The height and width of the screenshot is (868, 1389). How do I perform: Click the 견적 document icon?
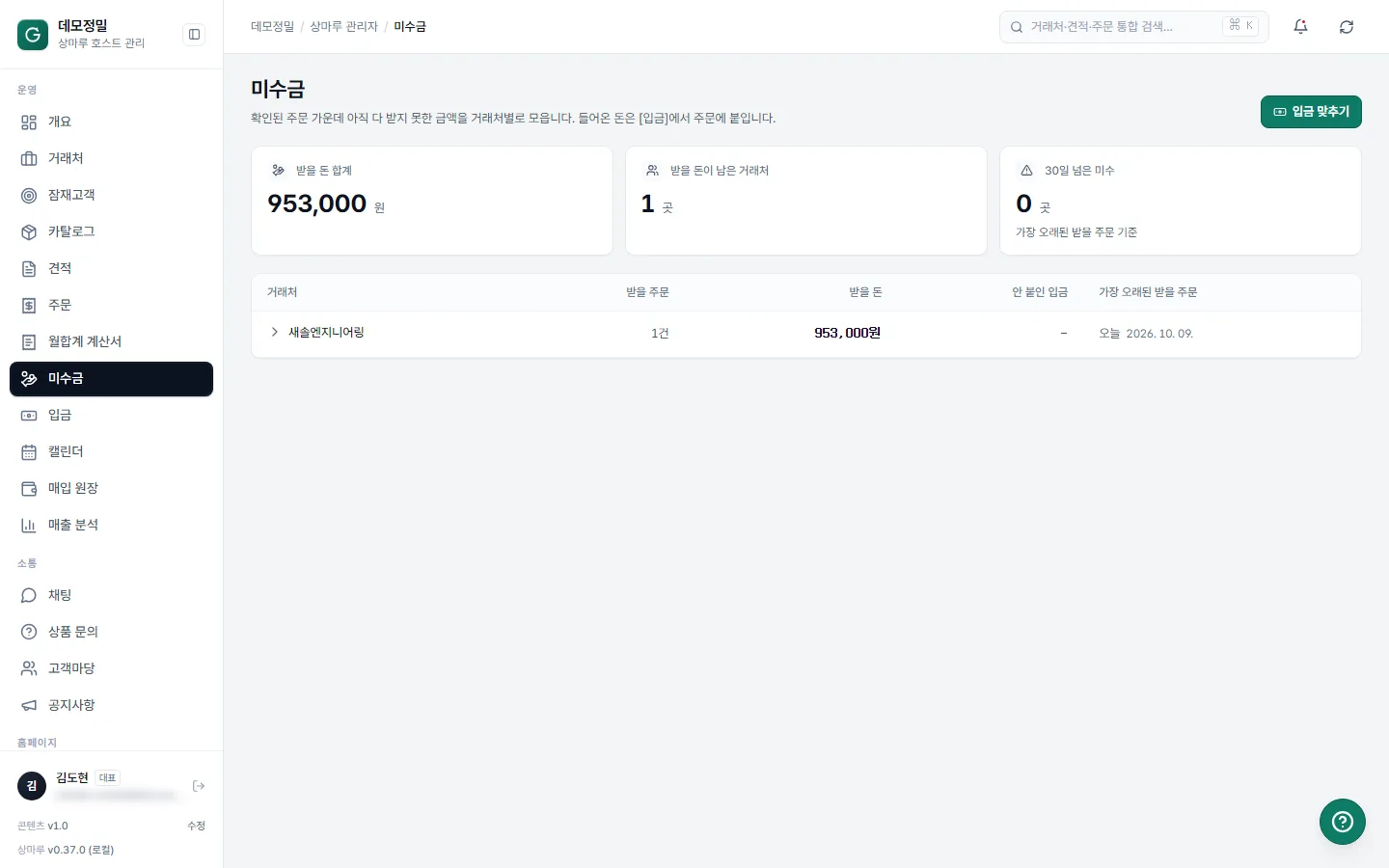29,269
